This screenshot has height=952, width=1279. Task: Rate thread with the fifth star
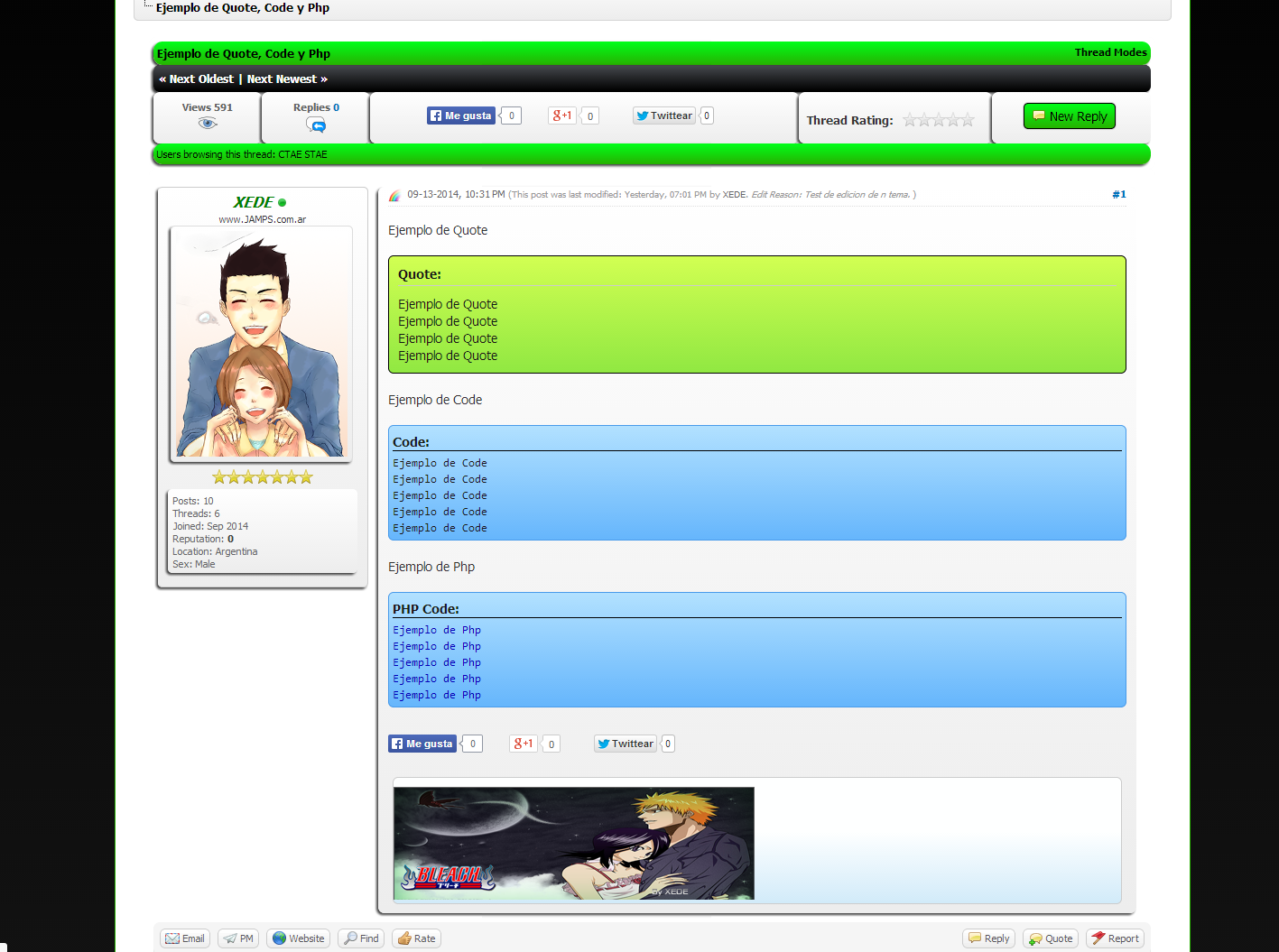(968, 120)
